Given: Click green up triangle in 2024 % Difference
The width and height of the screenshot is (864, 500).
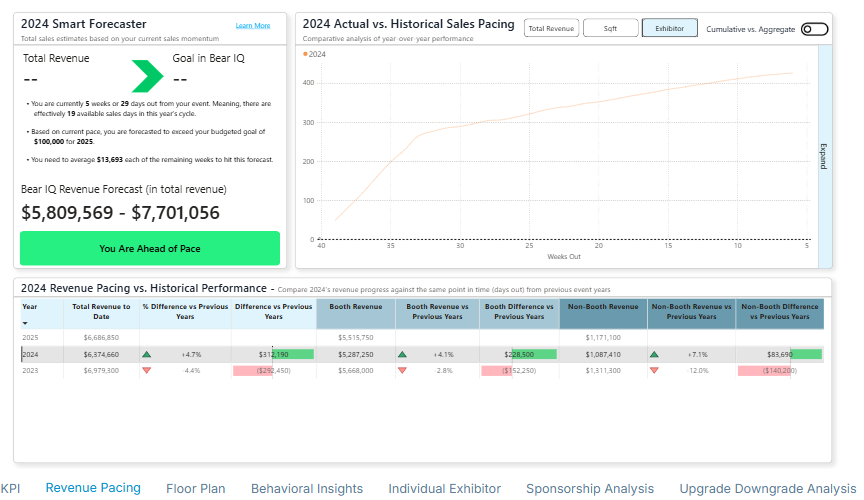Looking at the screenshot, I should pos(147,354).
